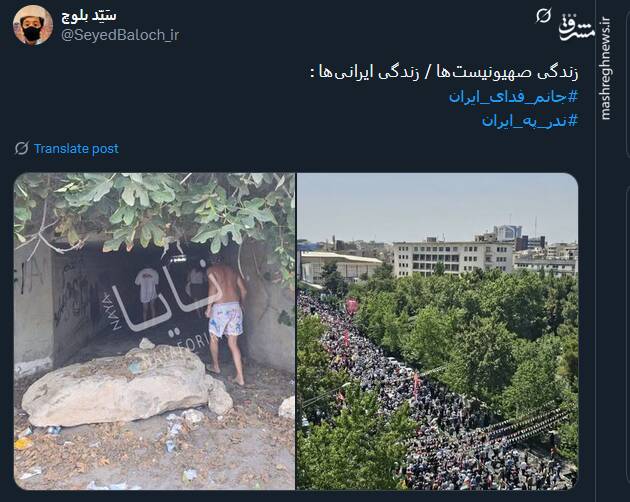Open the @SeyedBaloch_ir handle
The height and width of the screenshot is (502, 630).
coord(120,35)
